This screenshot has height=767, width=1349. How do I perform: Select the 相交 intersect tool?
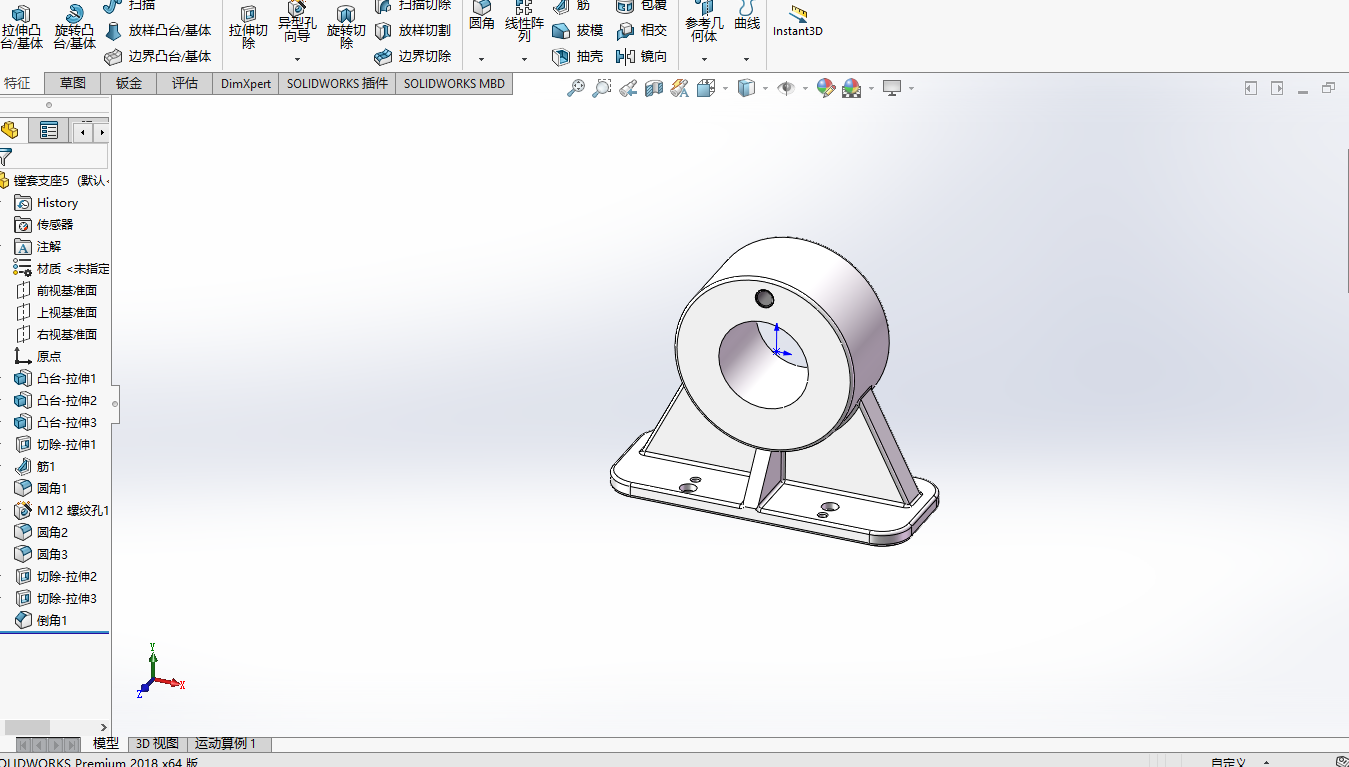coord(642,31)
